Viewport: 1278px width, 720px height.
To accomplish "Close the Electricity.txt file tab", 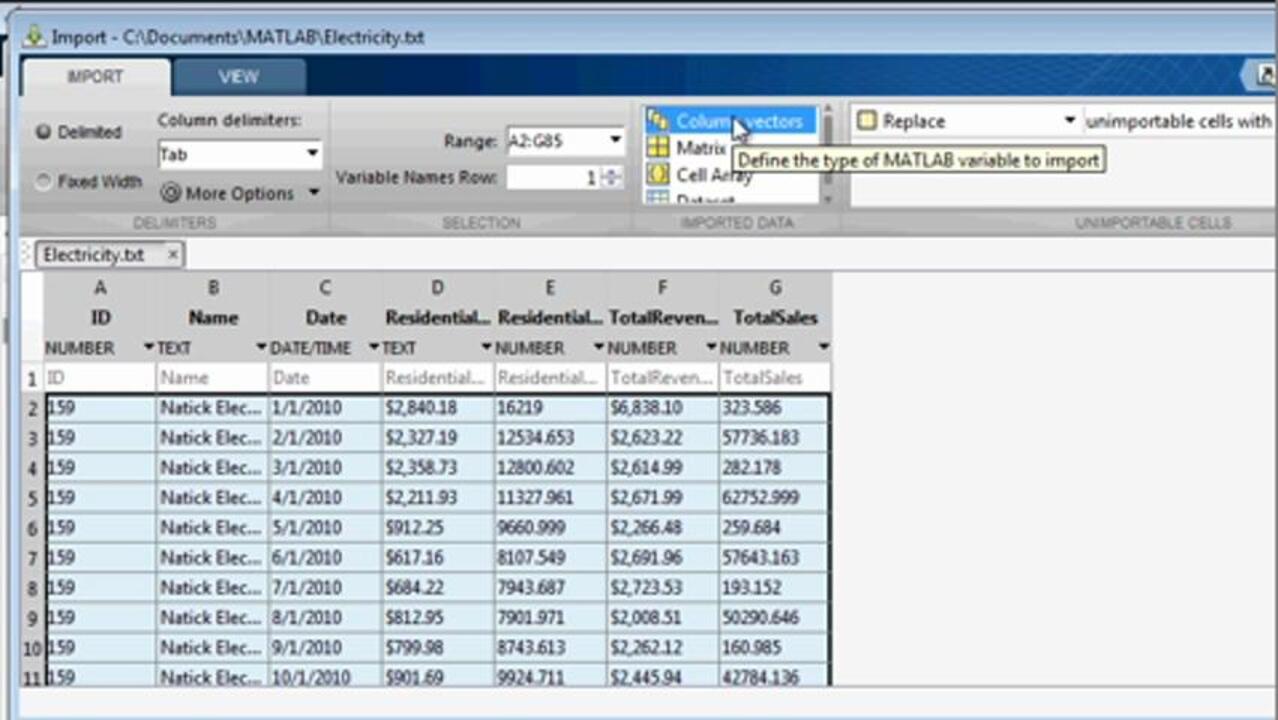I will (172, 255).
